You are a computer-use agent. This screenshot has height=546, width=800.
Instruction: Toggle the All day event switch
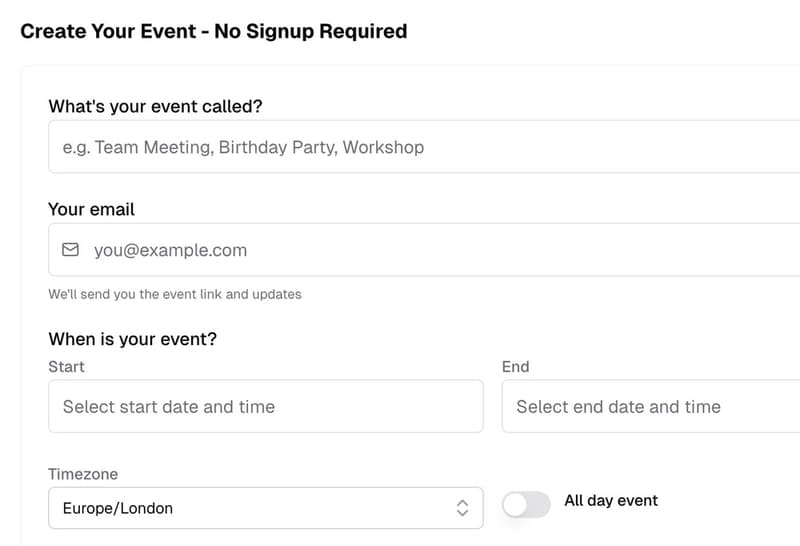pos(526,505)
